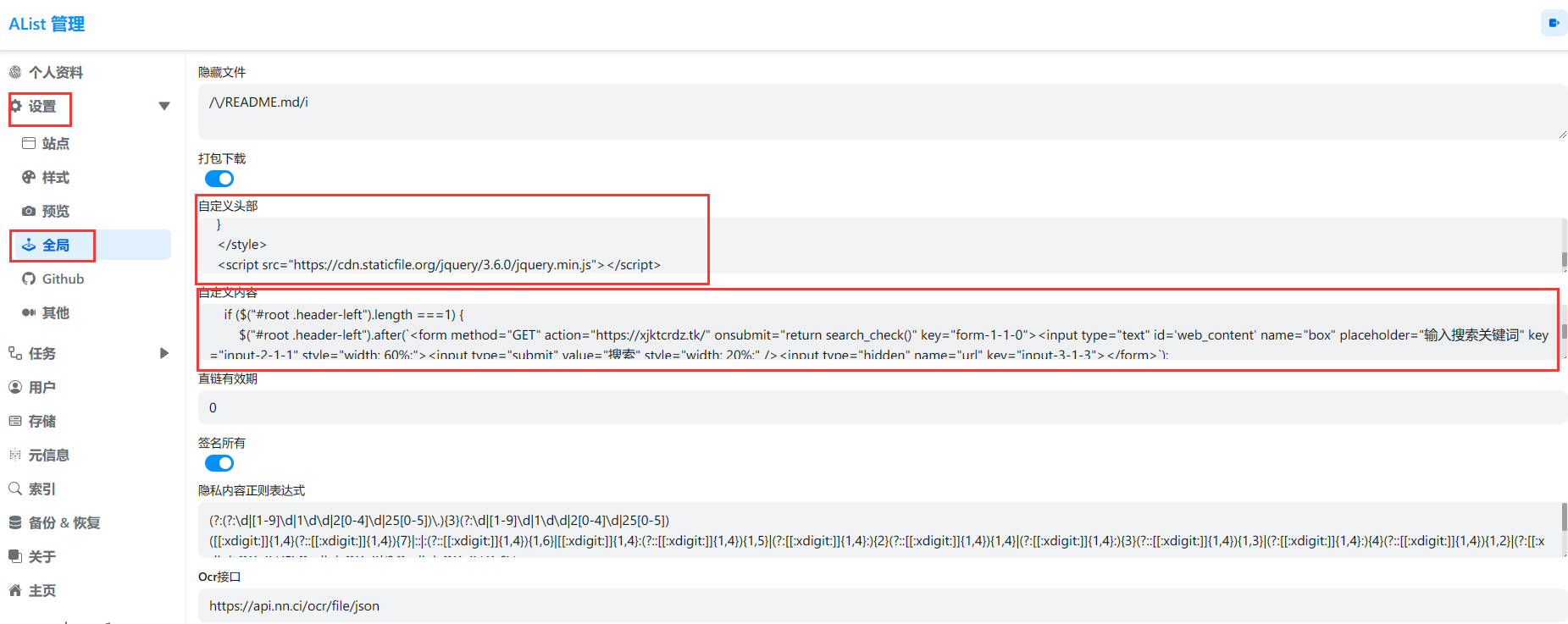Click the user circle icon beside 用户
Image resolution: width=1568 pixels, height=624 pixels.
click(x=15, y=387)
